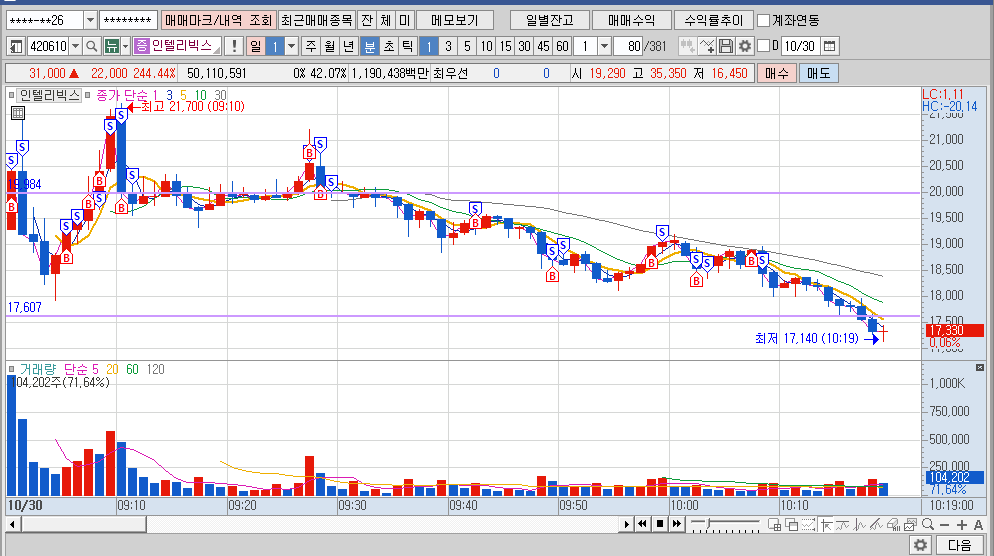
Task: Click the plus zoom-in icon
Action: click(x=962, y=525)
